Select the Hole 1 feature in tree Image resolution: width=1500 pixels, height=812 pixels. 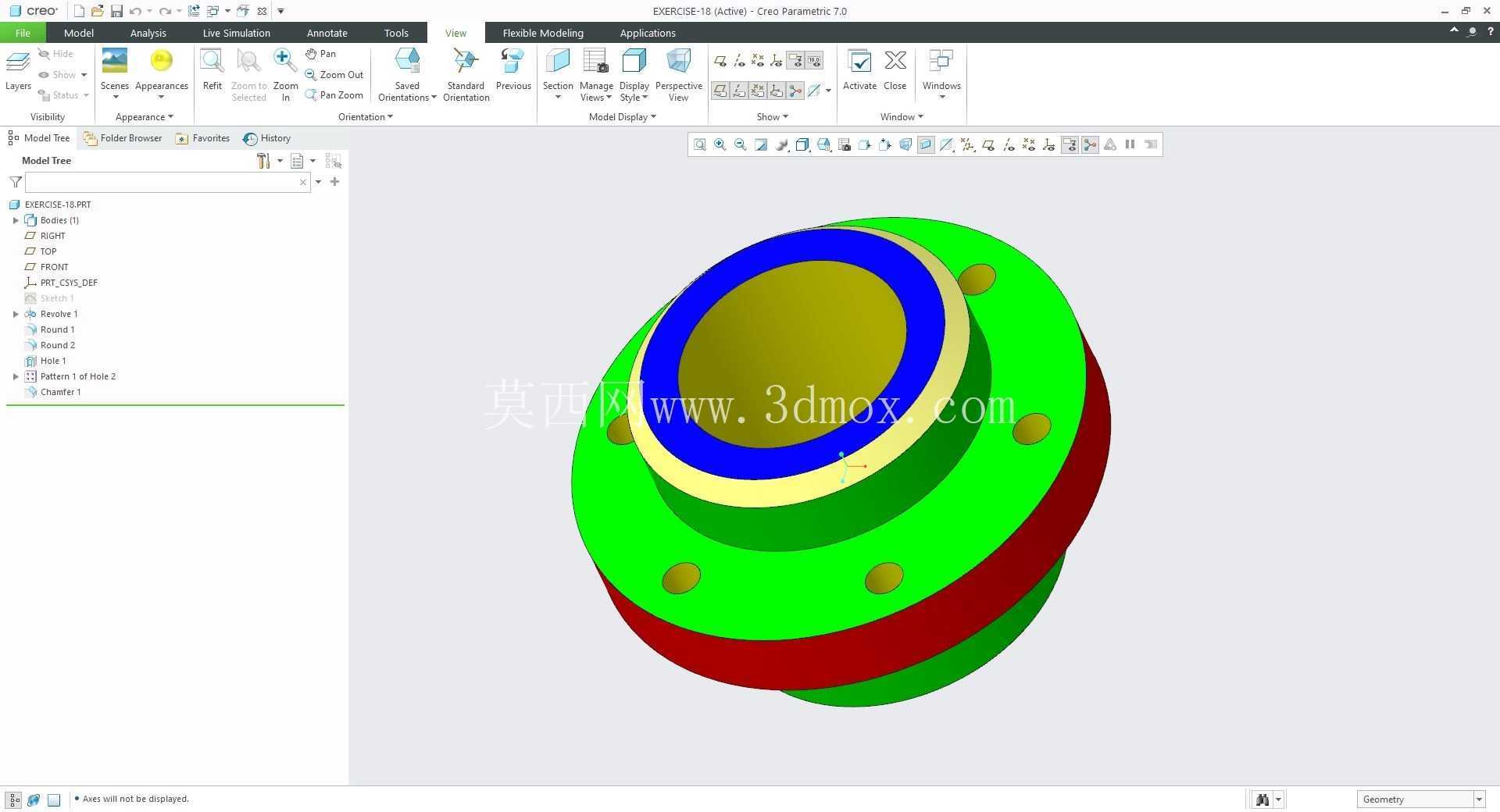click(53, 361)
